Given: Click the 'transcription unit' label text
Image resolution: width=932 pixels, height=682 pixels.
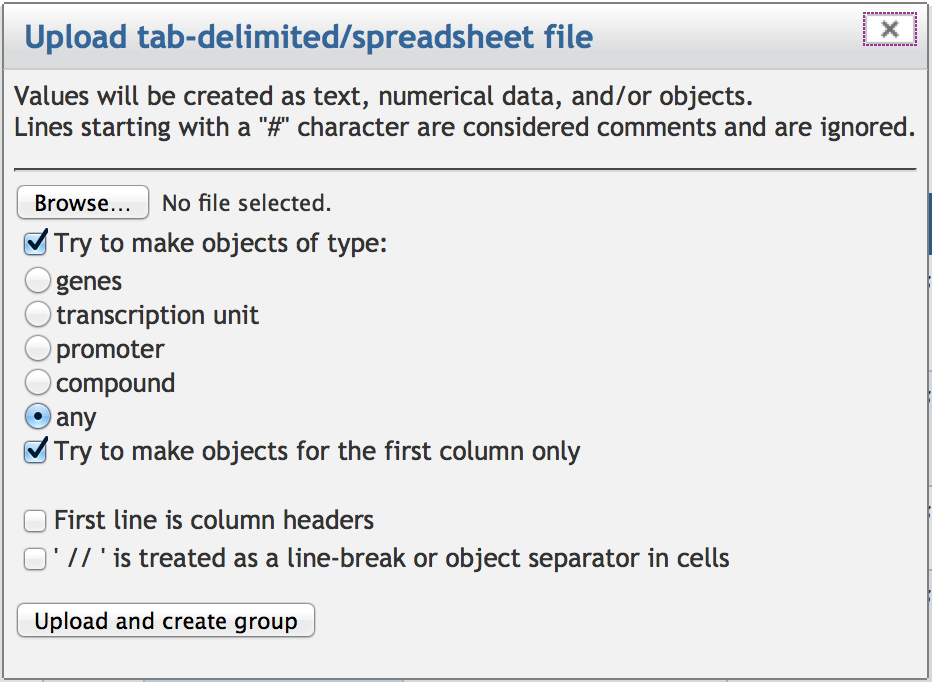Looking at the screenshot, I should tap(157, 316).
